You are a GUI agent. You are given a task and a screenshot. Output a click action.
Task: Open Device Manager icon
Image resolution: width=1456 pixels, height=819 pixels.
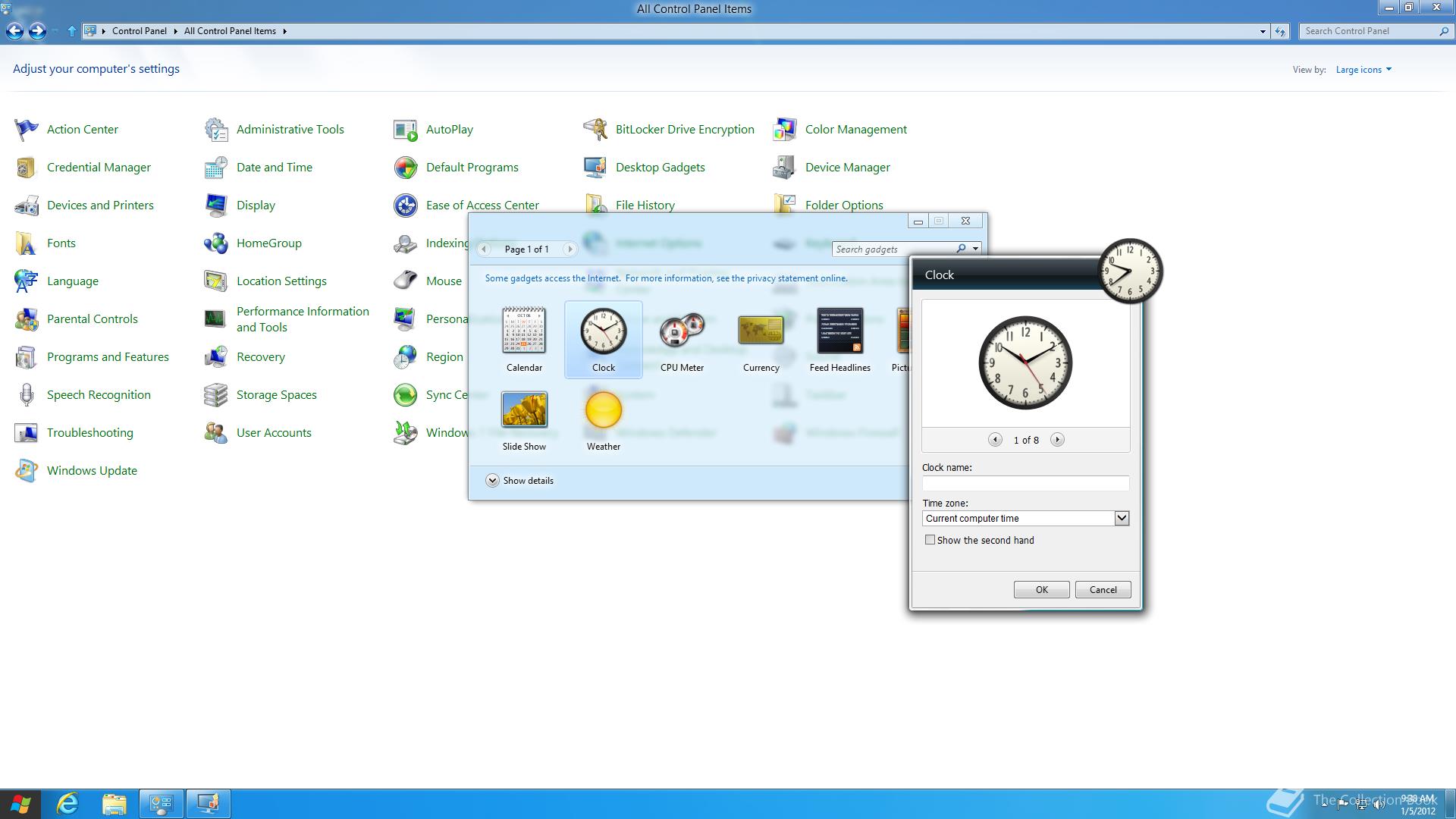coord(785,168)
